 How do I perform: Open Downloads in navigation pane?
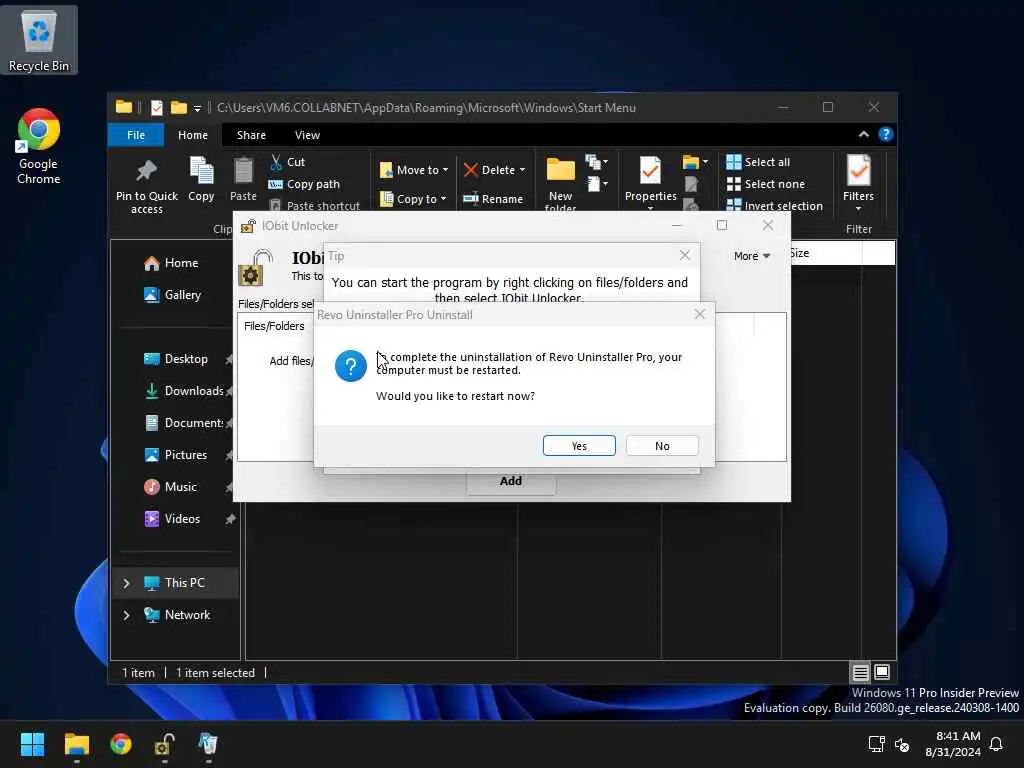pos(184,391)
